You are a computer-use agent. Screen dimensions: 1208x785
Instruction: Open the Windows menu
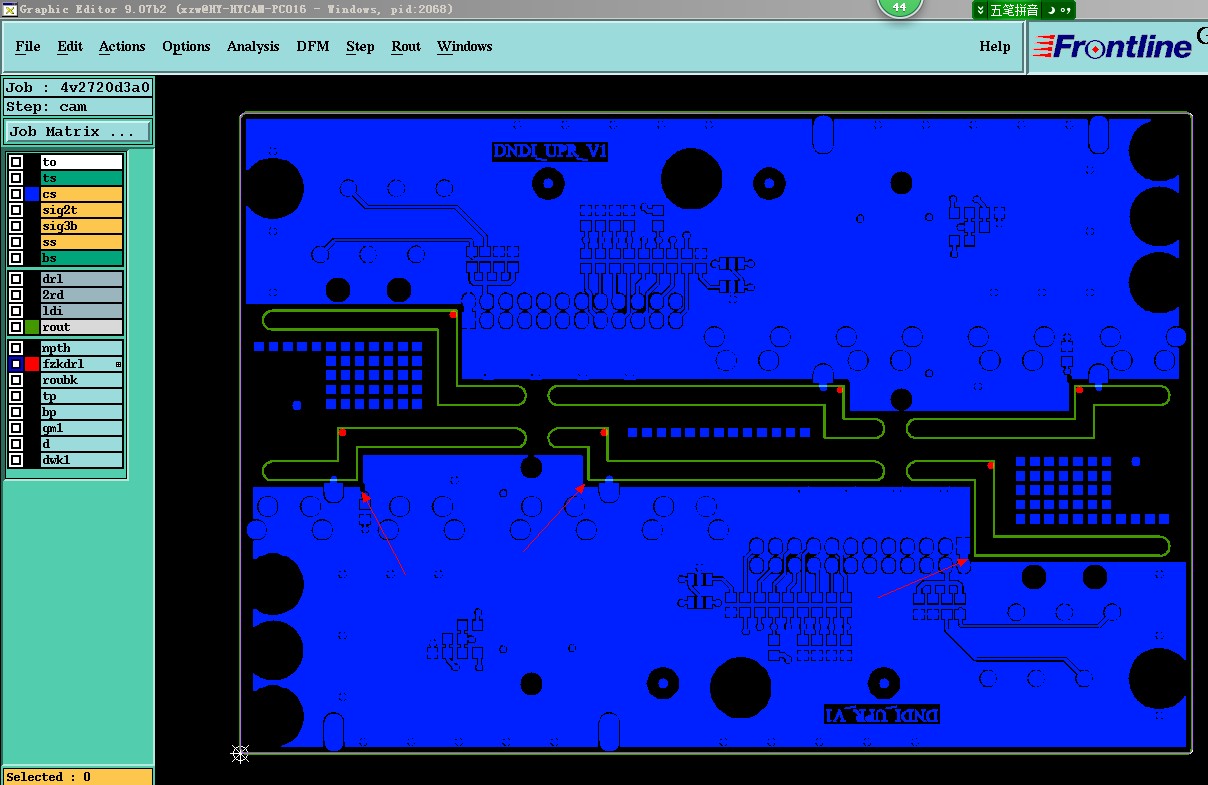click(x=464, y=46)
